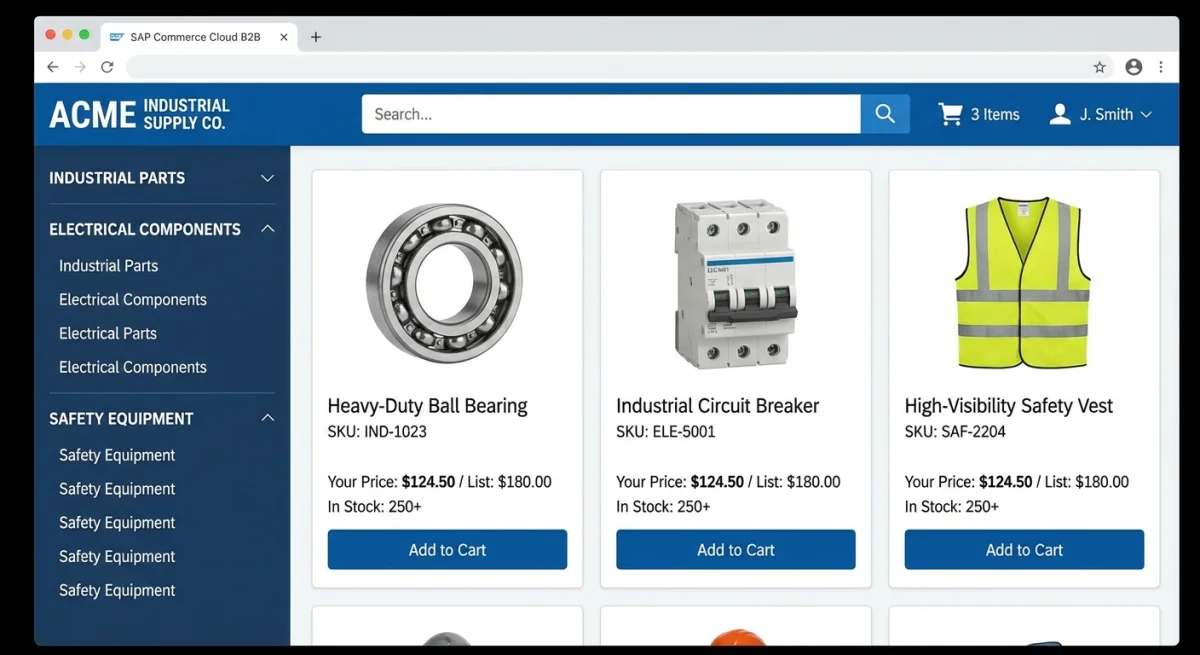
Task: View the Industrial Circuit Breaker product image
Action: (x=735, y=283)
